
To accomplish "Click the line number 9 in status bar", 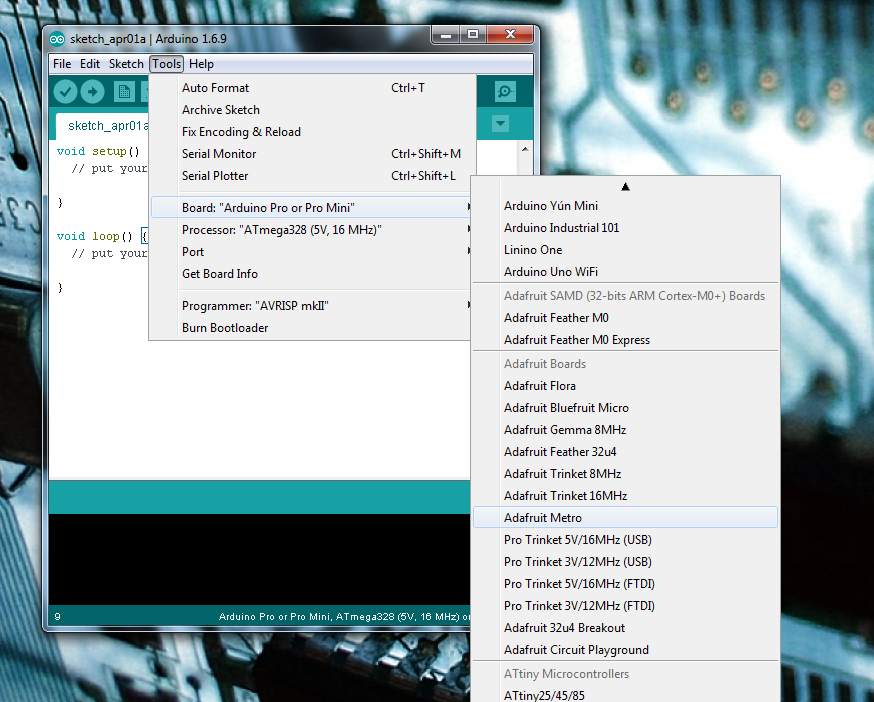I will (57, 617).
